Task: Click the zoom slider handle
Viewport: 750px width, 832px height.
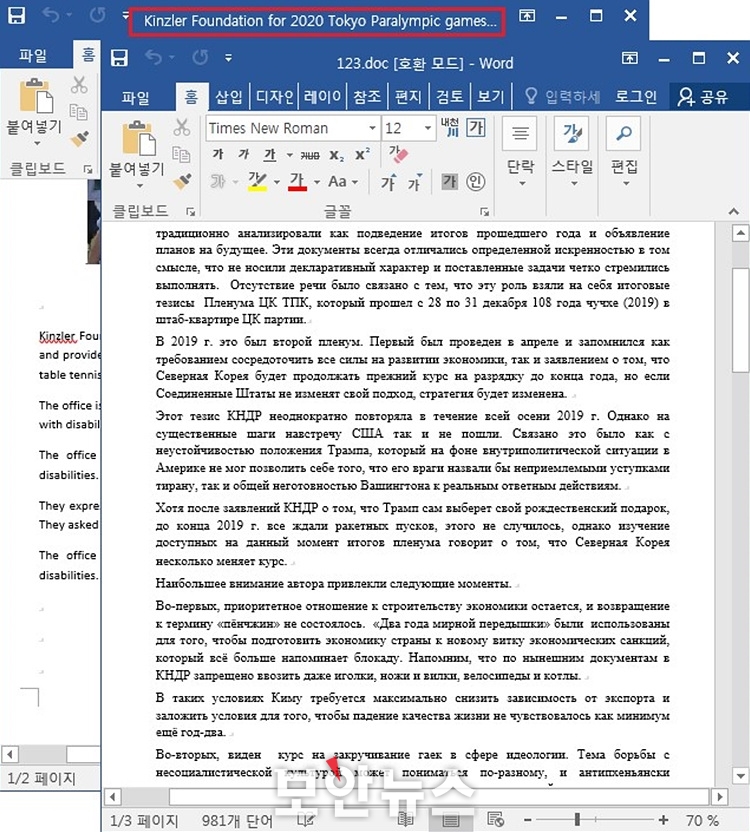Action: 577,820
